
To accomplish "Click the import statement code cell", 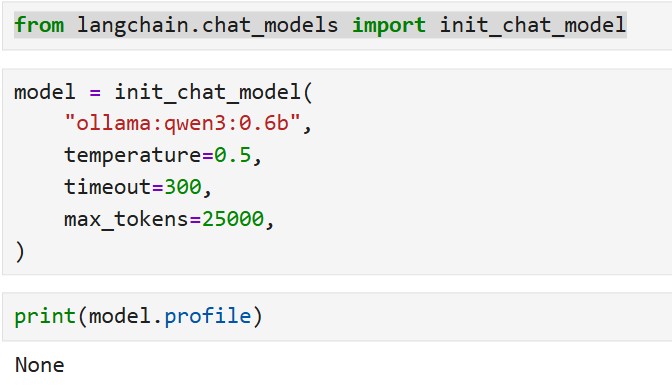I will coord(337,25).
